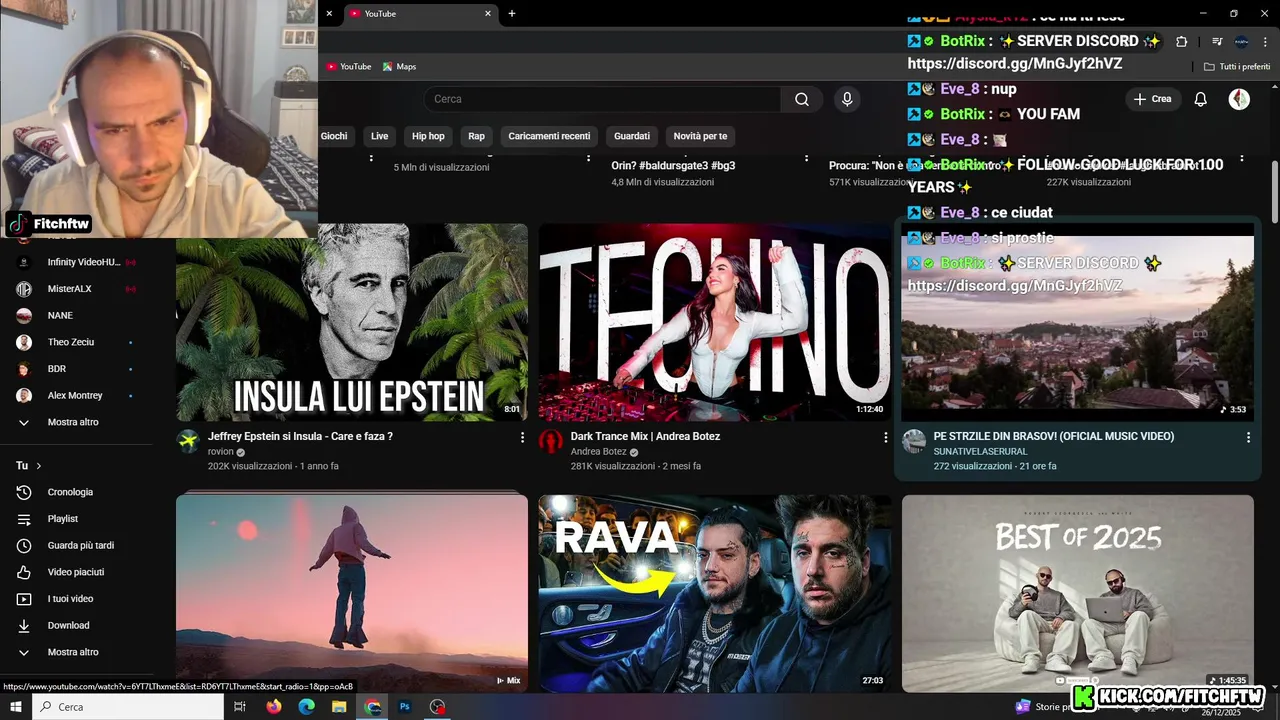Open options menu for Jeffrey Epstein video
This screenshot has height=720, width=1280.
coord(522,437)
